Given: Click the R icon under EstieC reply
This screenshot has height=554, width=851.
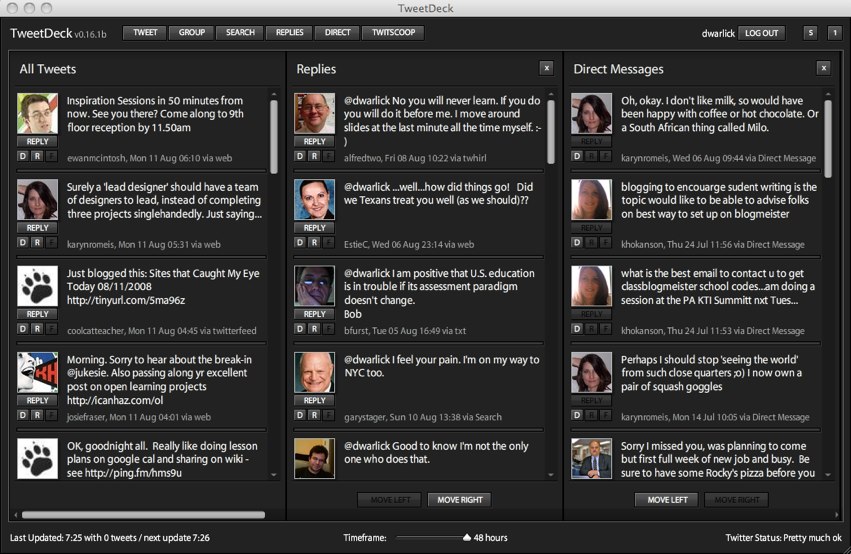Looking at the screenshot, I should 314,243.
